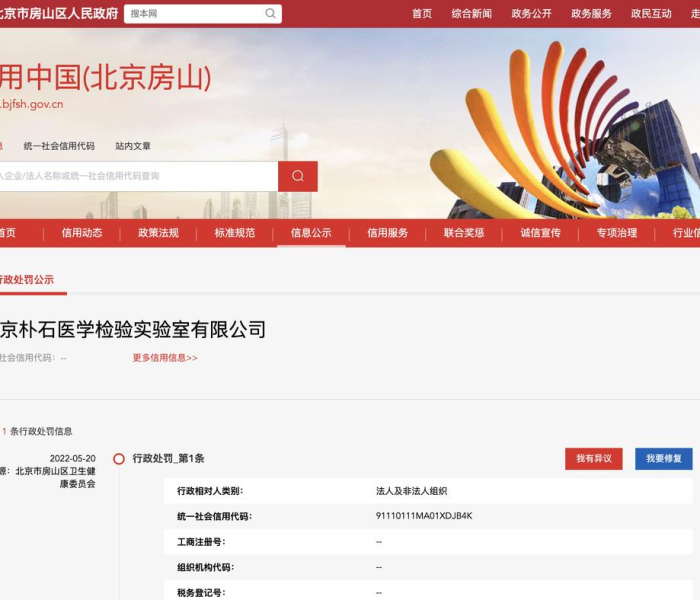Open the 标准规范 menu item

[234, 233]
